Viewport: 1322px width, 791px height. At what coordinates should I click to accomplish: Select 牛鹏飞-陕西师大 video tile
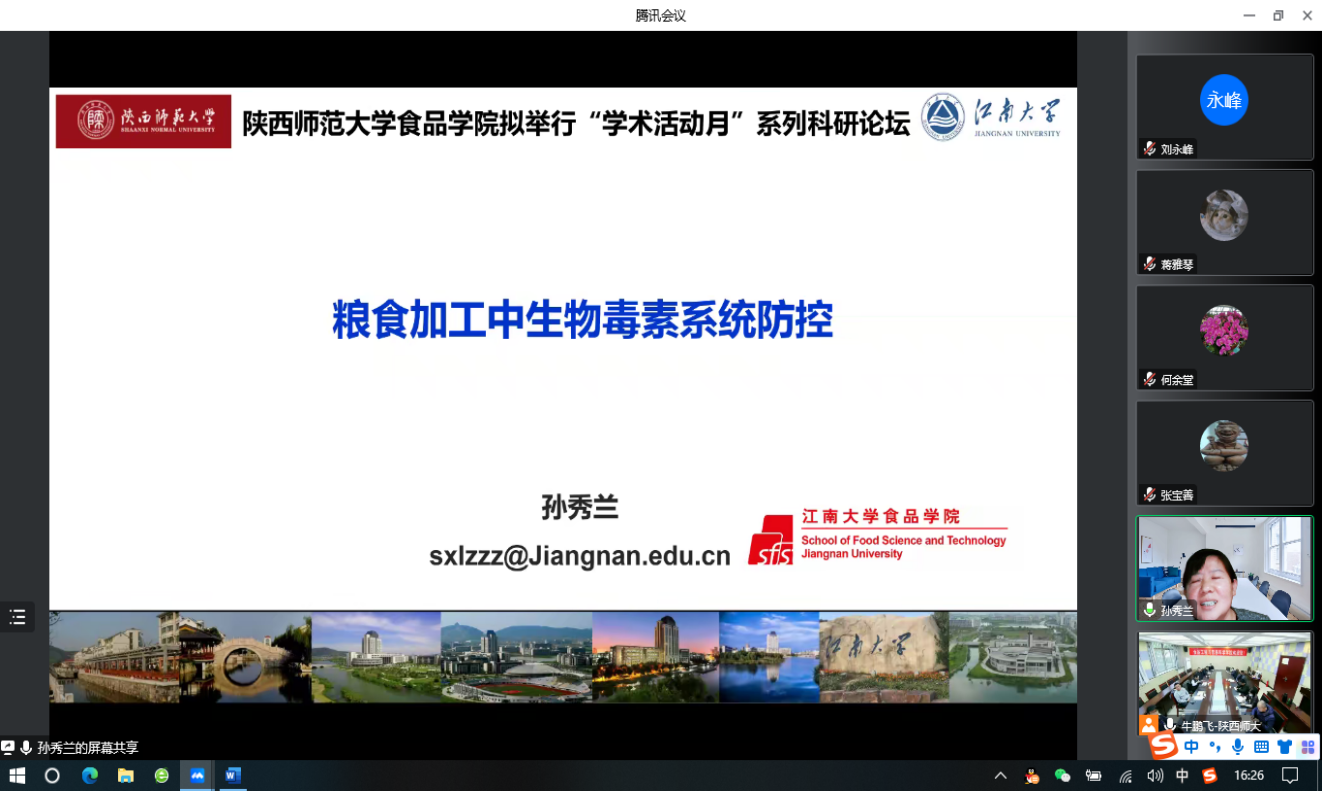click(x=1224, y=684)
